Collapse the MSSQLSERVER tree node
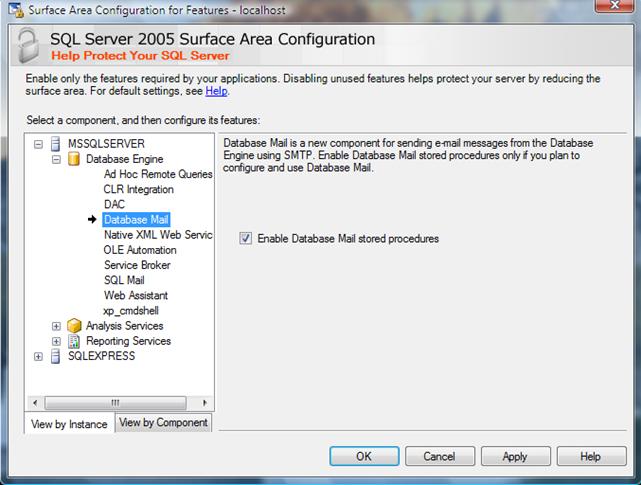 pyautogui.click(x=39, y=144)
